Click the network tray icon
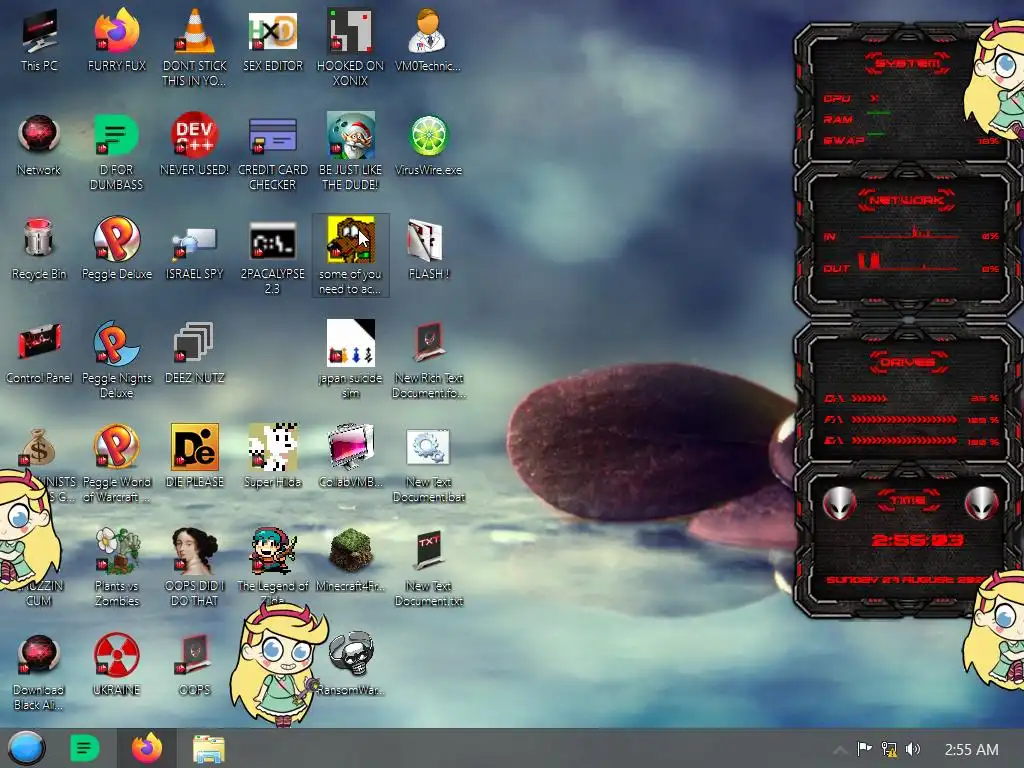The image size is (1024, 768). [x=889, y=749]
